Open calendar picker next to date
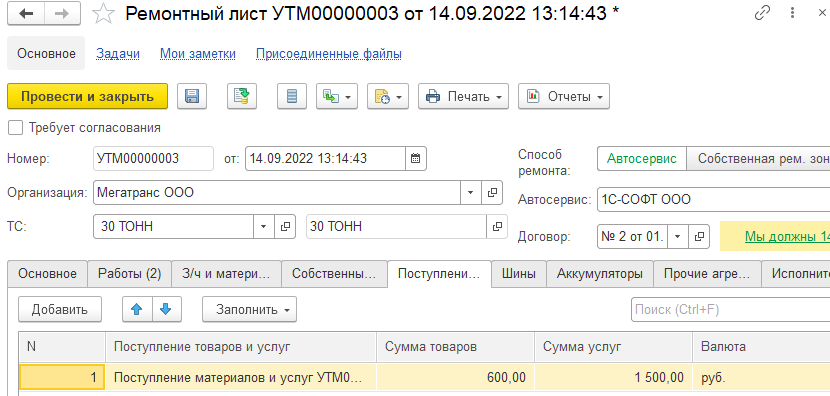The image size is (830, 396). [416, 158]
